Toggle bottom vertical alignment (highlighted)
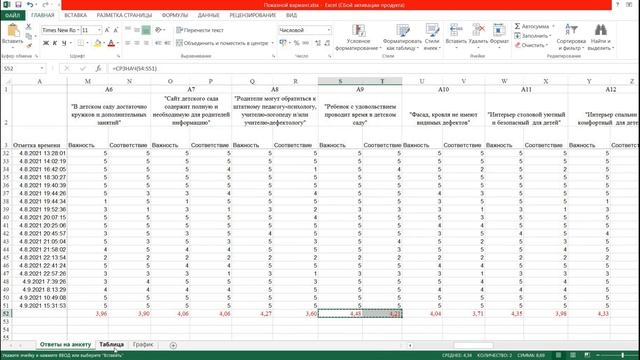This screenshot has height=360, width=640. (x=146, y=30)
